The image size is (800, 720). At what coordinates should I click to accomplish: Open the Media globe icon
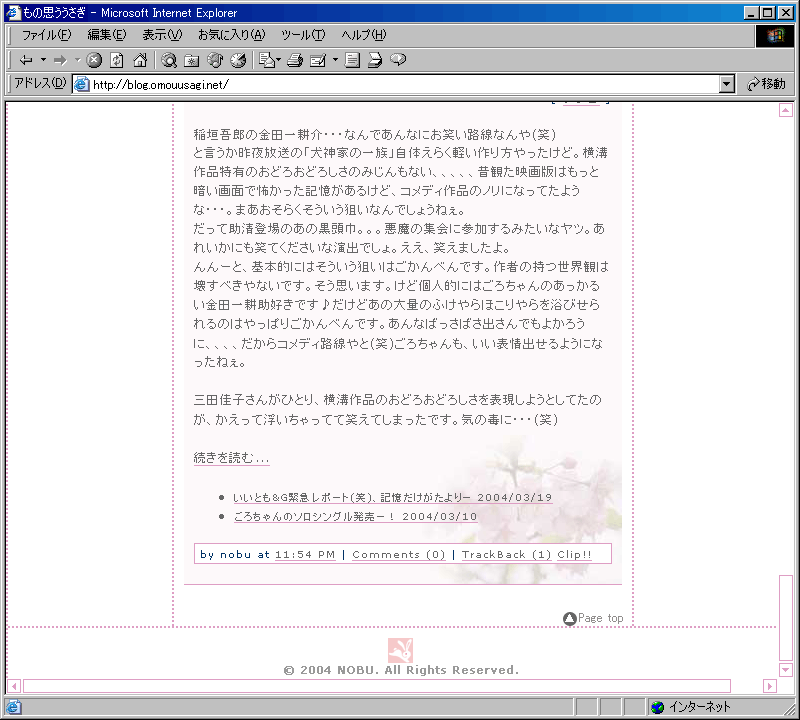coord(215,60)
